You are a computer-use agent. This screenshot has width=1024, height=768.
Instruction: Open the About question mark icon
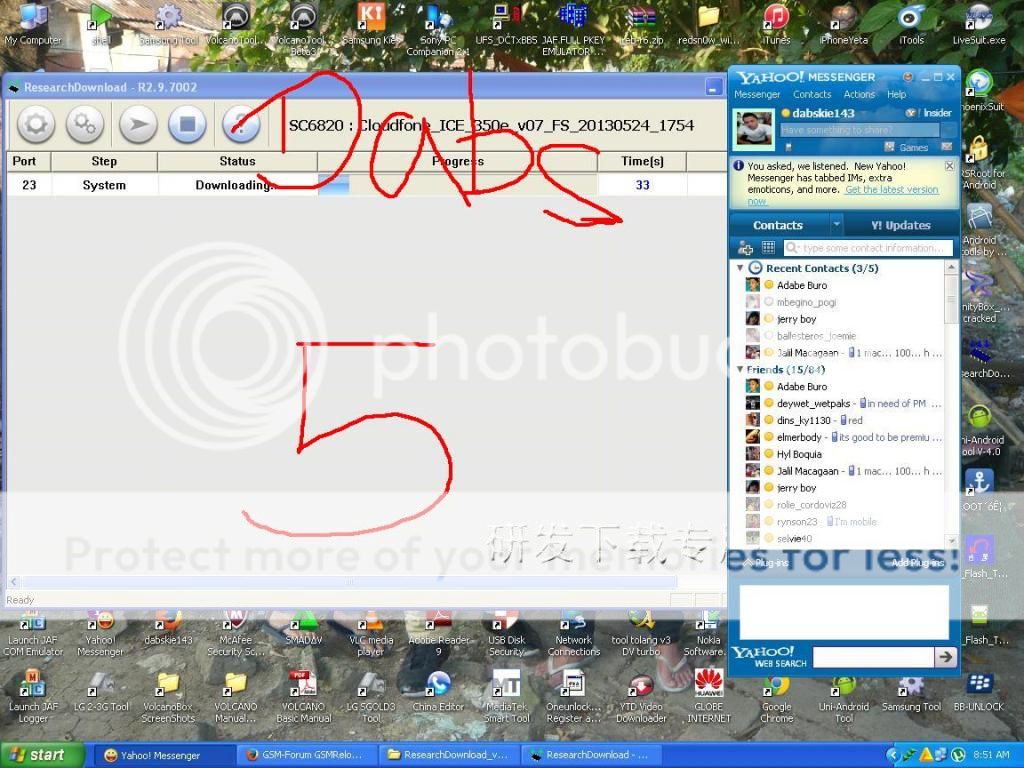(240, 125)
